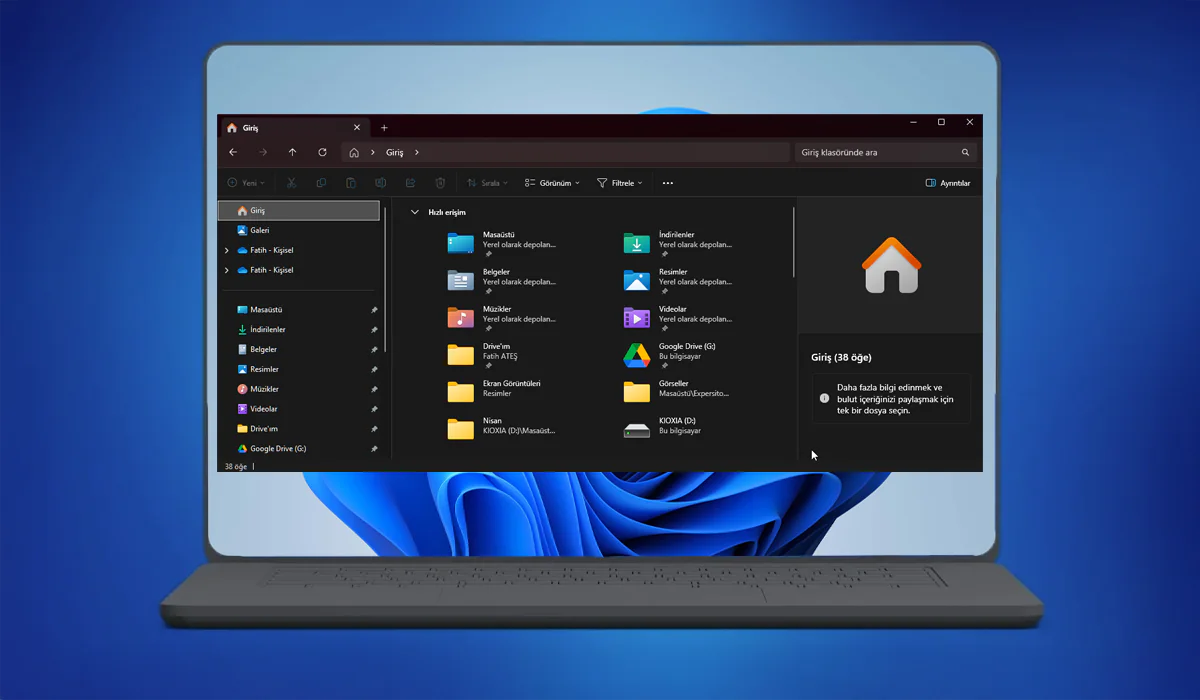This screenshot has width=1200, height=700.
Task: Select Resimler in the navigation sidebar
Action: [300, 370]
